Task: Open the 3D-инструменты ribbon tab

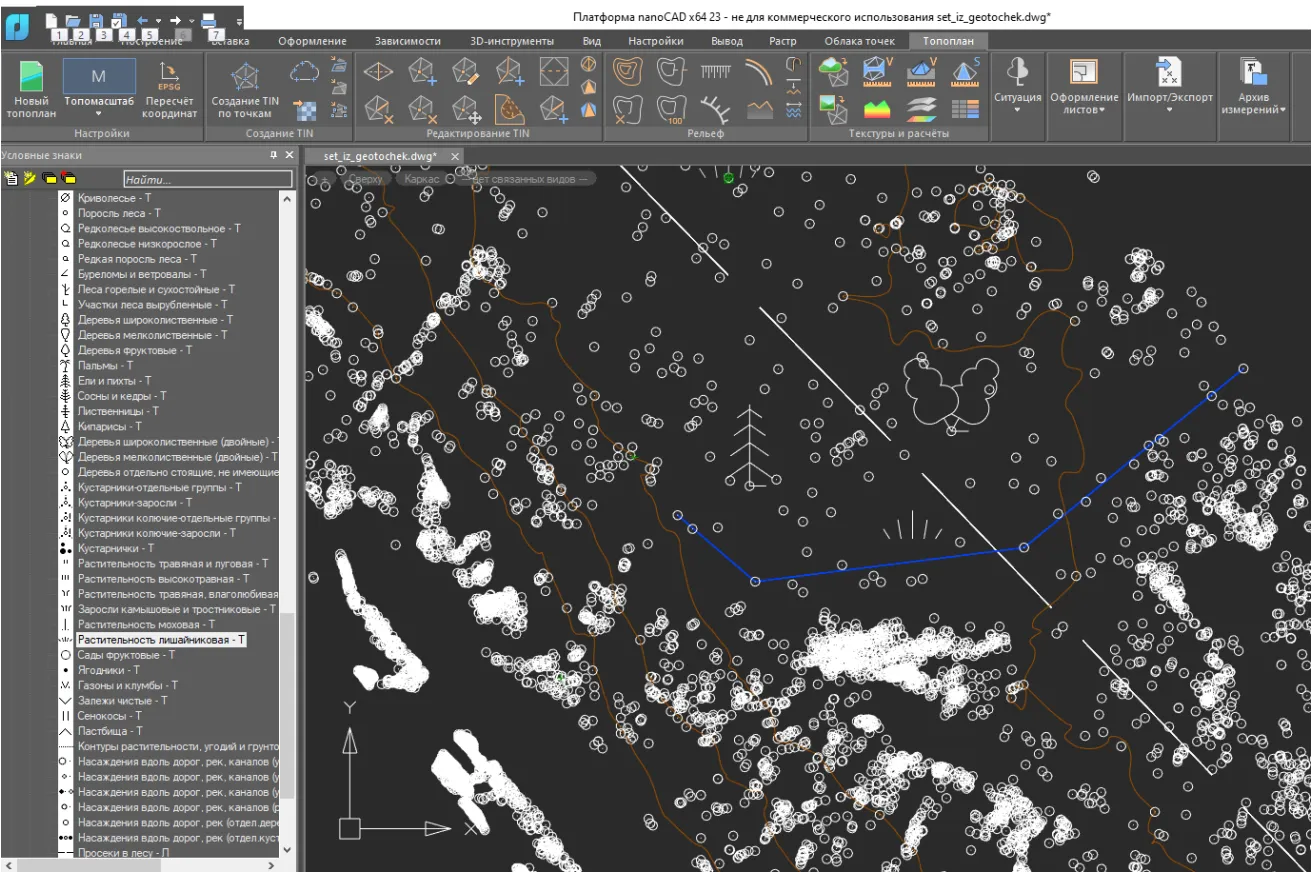Action: click(511, 41)
